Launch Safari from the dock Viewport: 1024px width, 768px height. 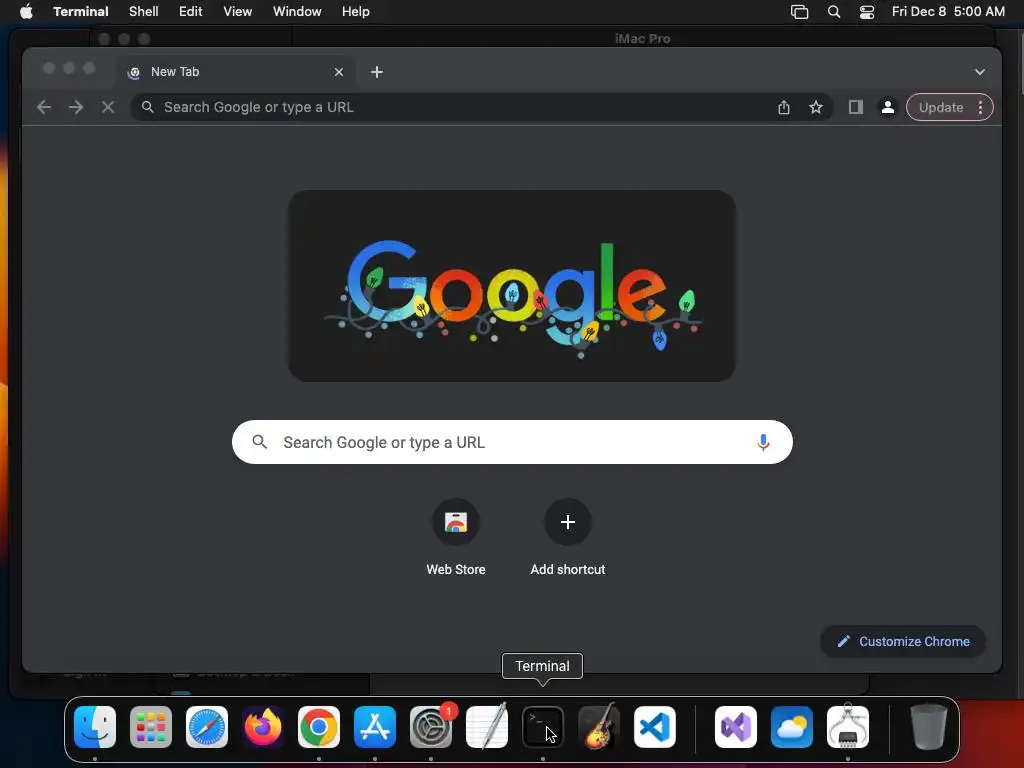(x=207, y=727)
